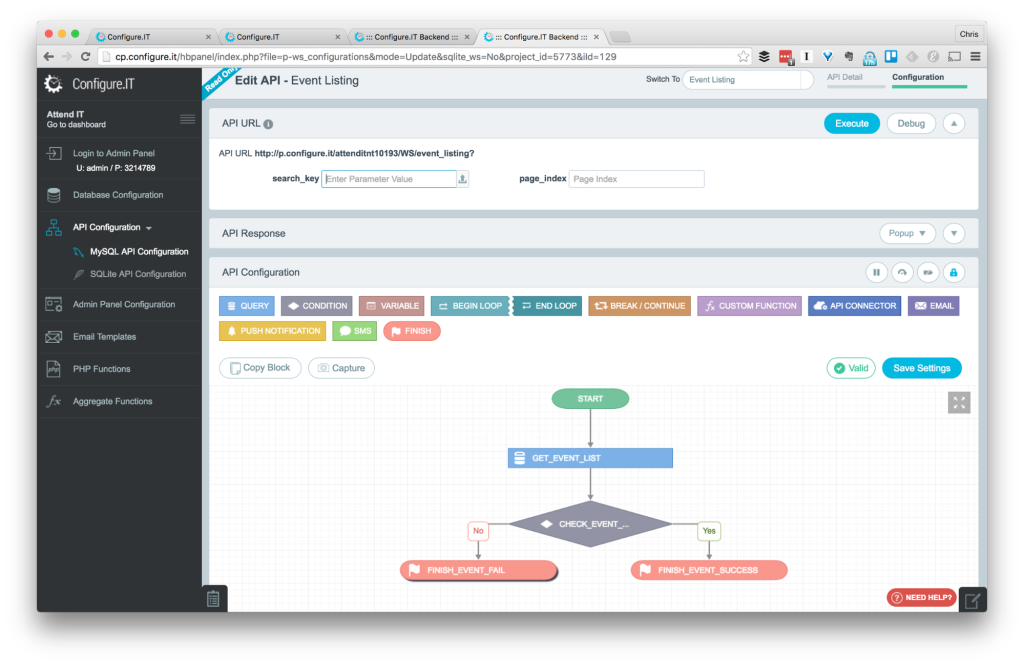Open the Chrome hamburger menu
Image resolution: width=1024 pixels, height=665 pixels.
click(x=975, y=57)
